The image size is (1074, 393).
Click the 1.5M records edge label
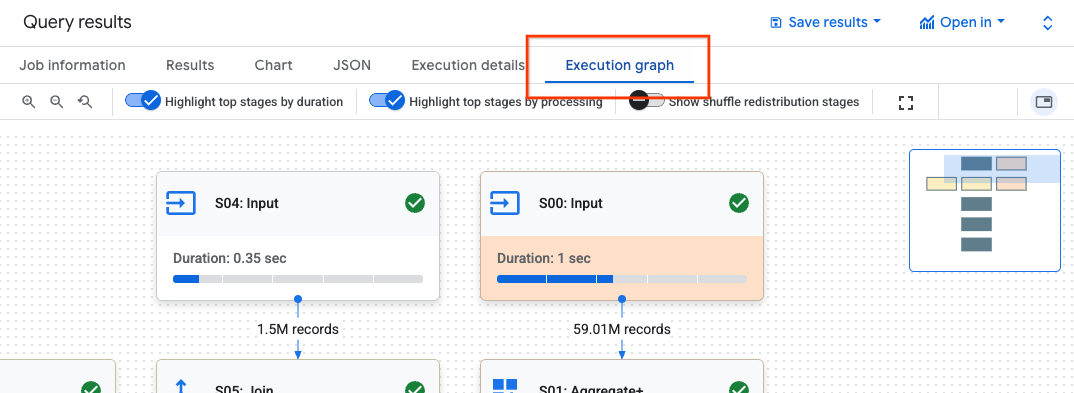pyautogui.click(x=298, y=329)
